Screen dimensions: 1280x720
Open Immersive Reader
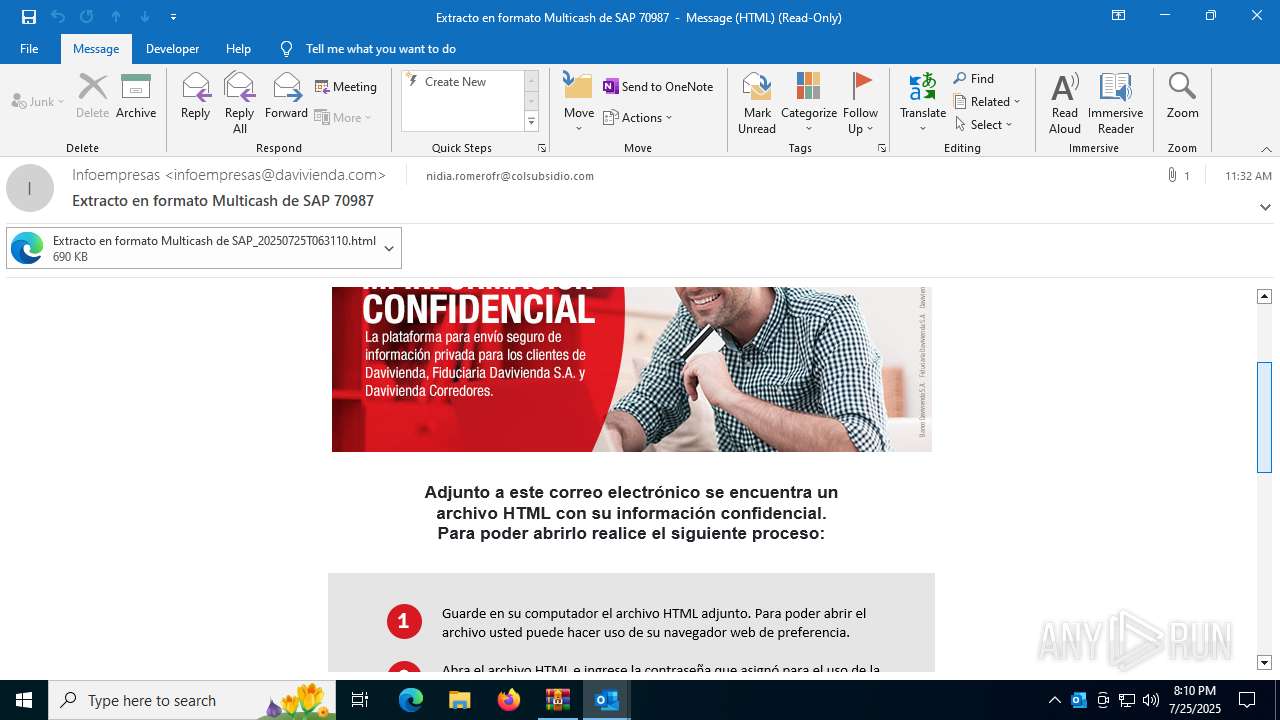click(1115, 103)
